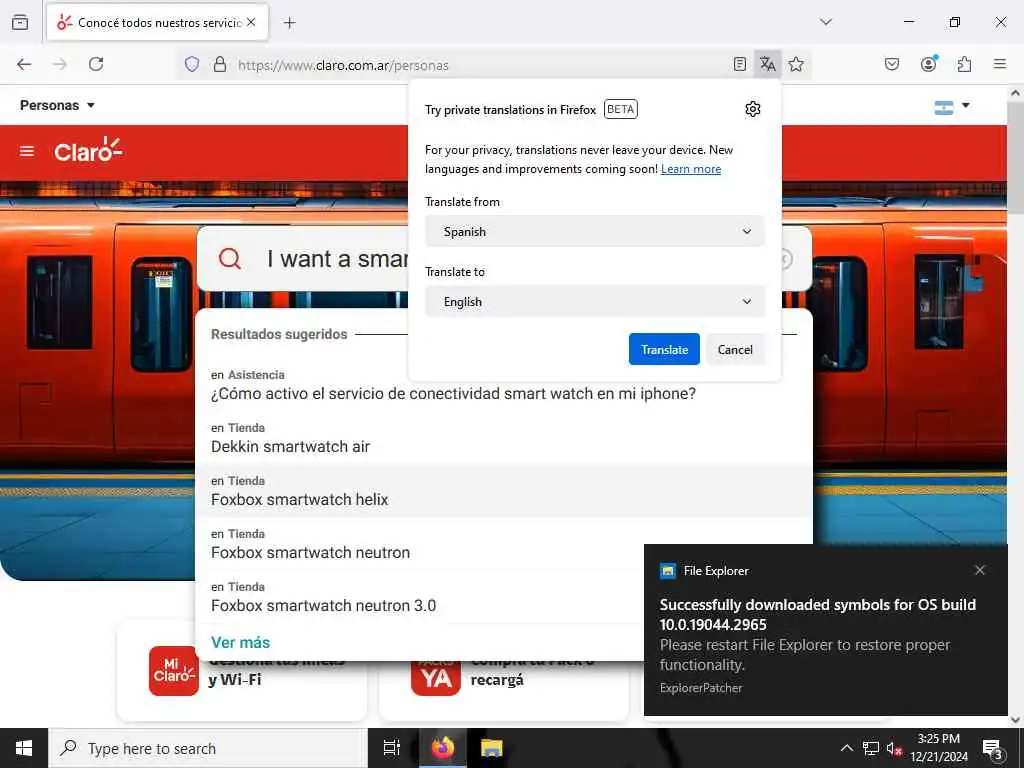Open Claro site hamburger menu

[27, 152]
